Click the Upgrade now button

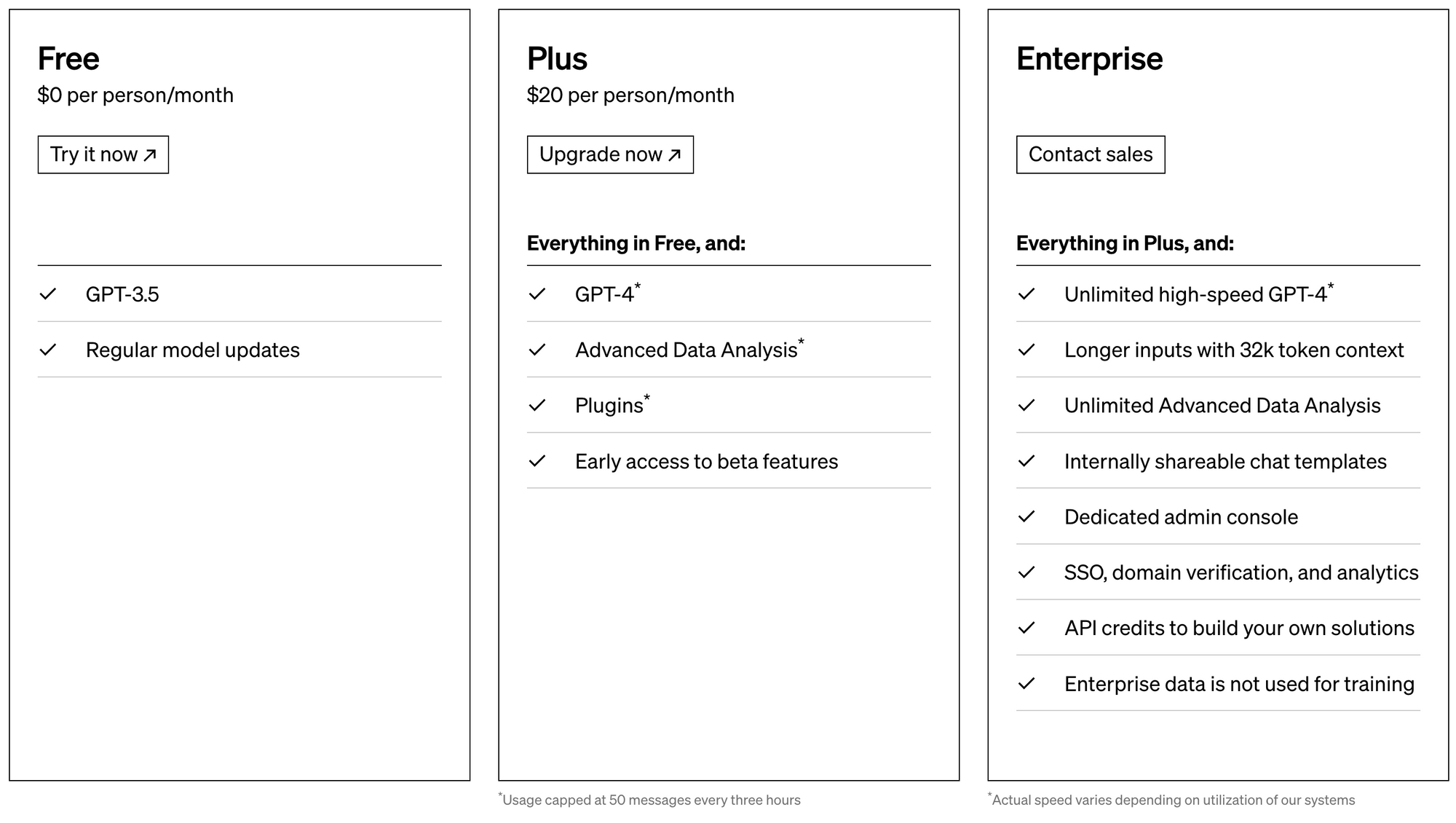coord(610,154)
